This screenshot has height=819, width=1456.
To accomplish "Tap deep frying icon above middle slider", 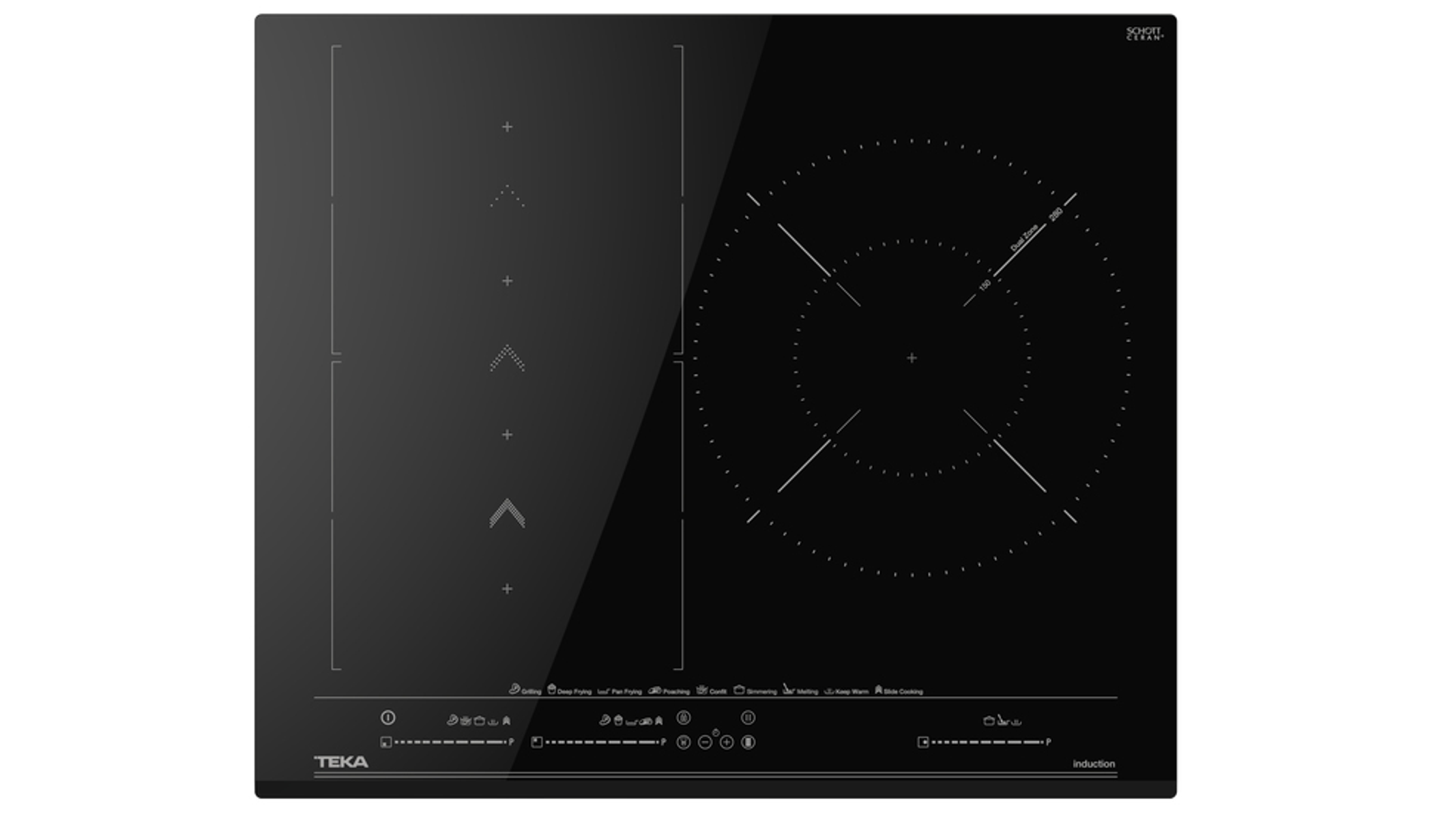I will pos(618,720).
